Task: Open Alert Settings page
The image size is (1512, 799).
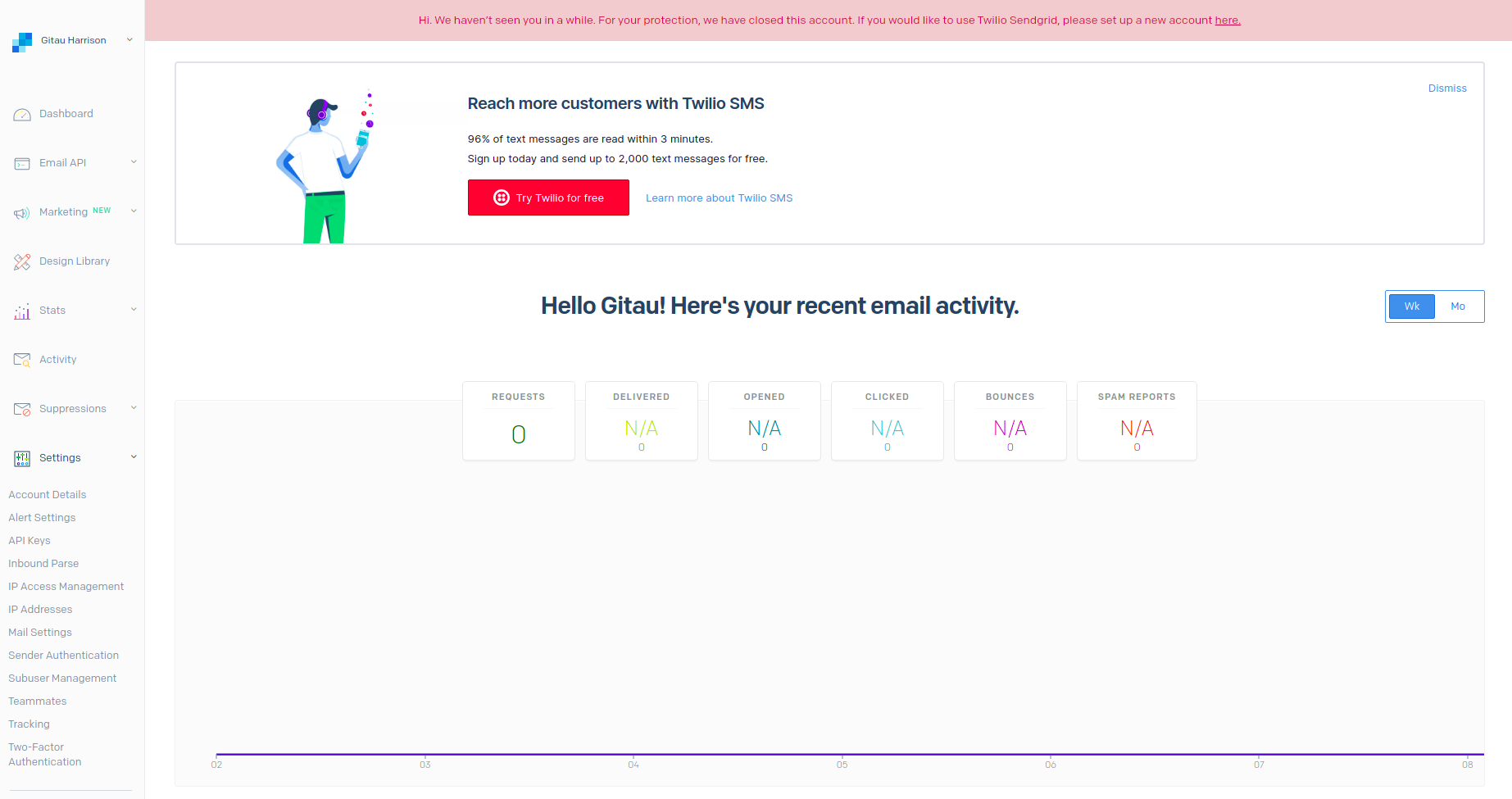Action: 42,518
